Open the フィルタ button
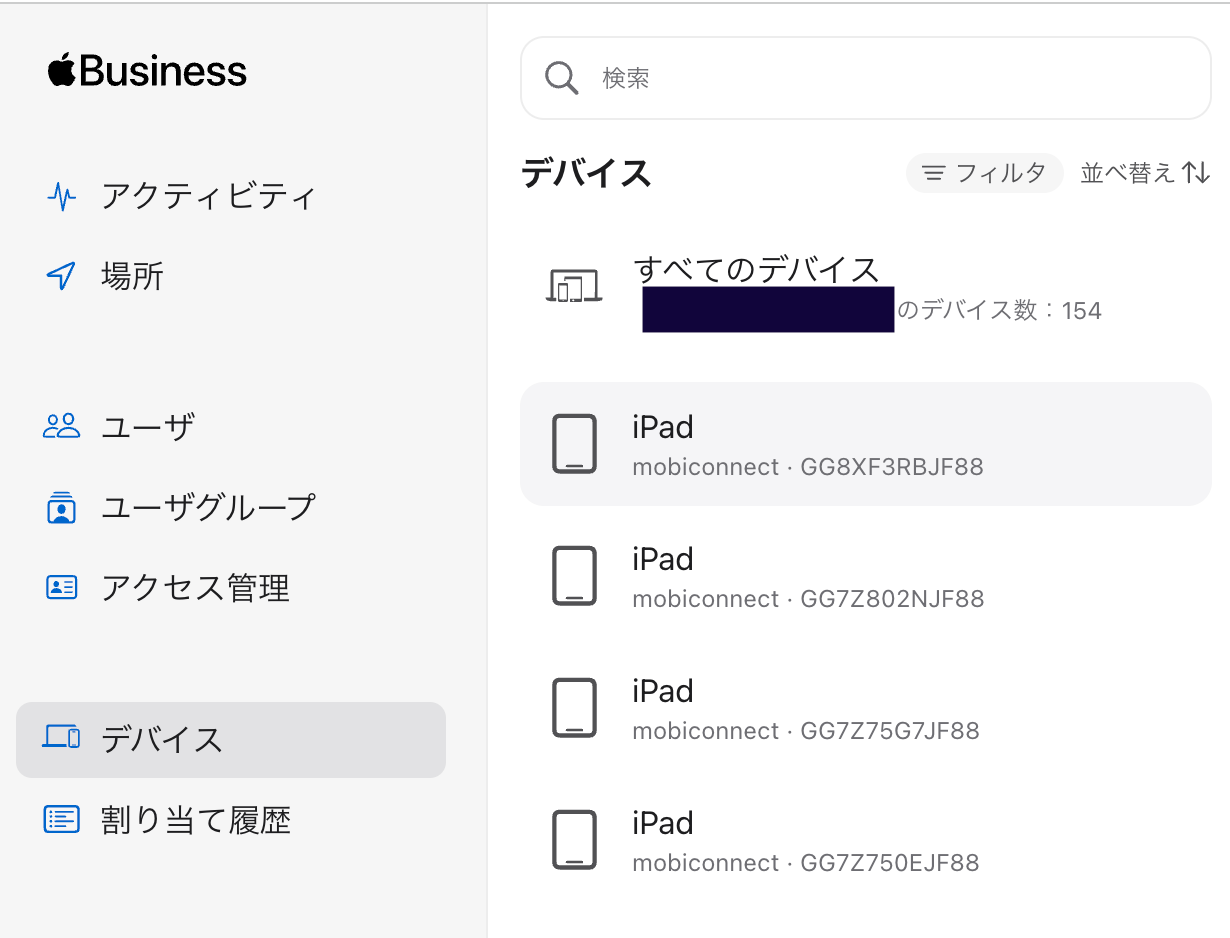The height and width of the screenshot is (938, 1230). pos(984,173)
